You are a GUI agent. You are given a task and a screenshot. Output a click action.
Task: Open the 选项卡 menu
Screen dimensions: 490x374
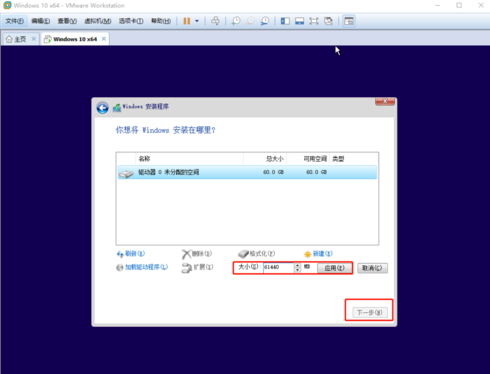coord(131,21)
